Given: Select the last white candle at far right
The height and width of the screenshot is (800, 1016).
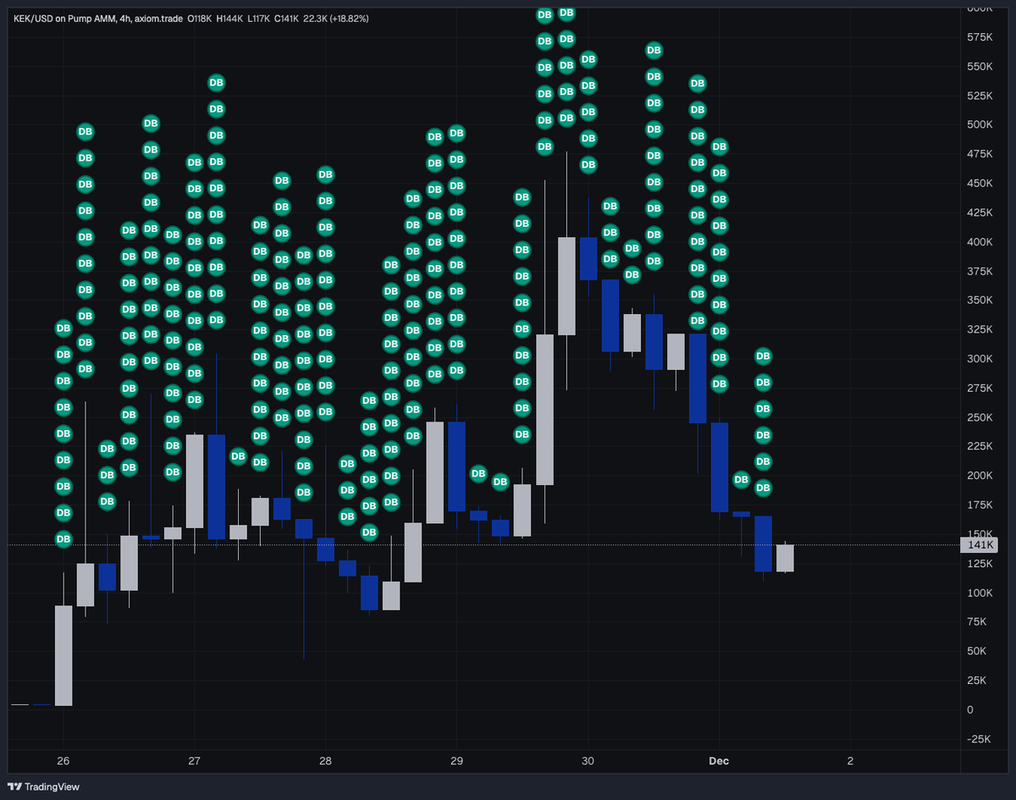Looking at the screenshot, I should [785, 558].
